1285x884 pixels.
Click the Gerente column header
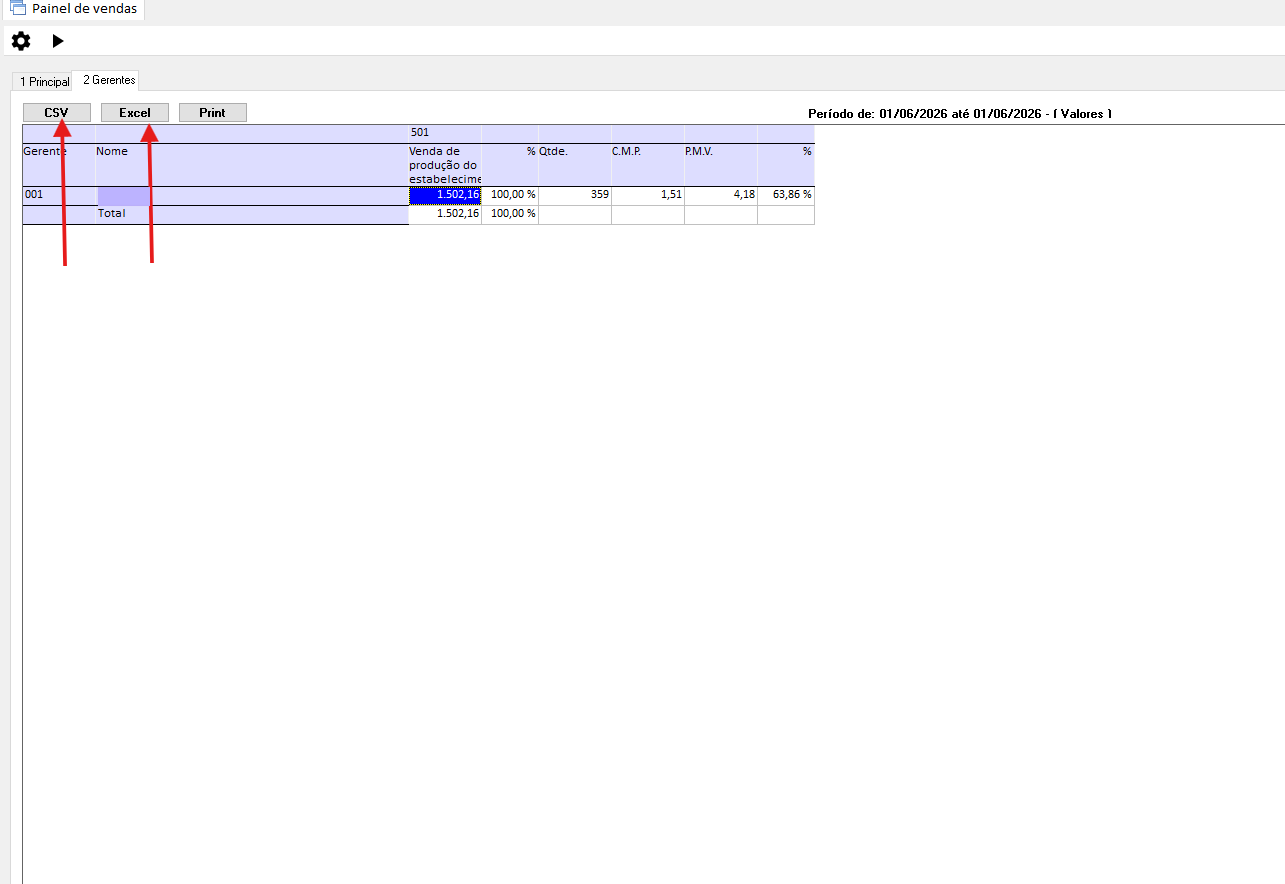[x=59, y=165]
